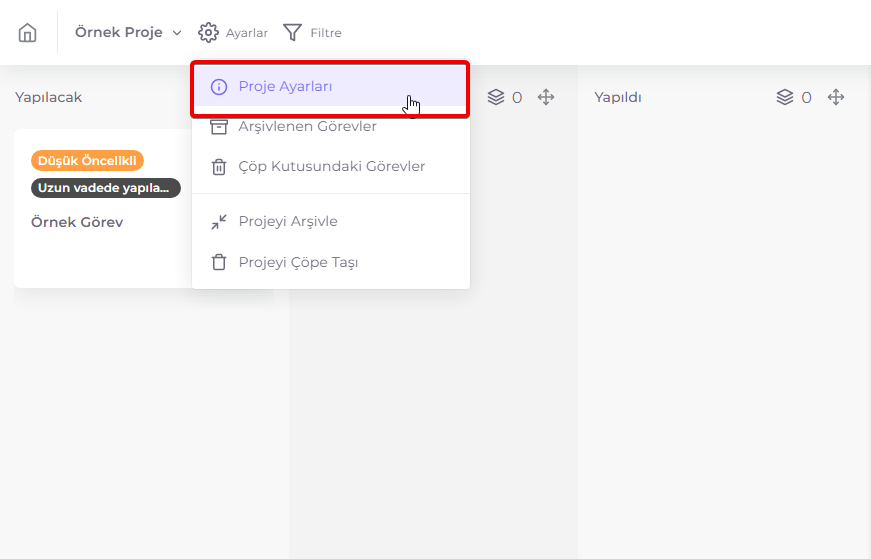Click the Uzun vadede yapıla... dark tag
871x559 pixels.
pyautogui.click(x=106, y=188)
